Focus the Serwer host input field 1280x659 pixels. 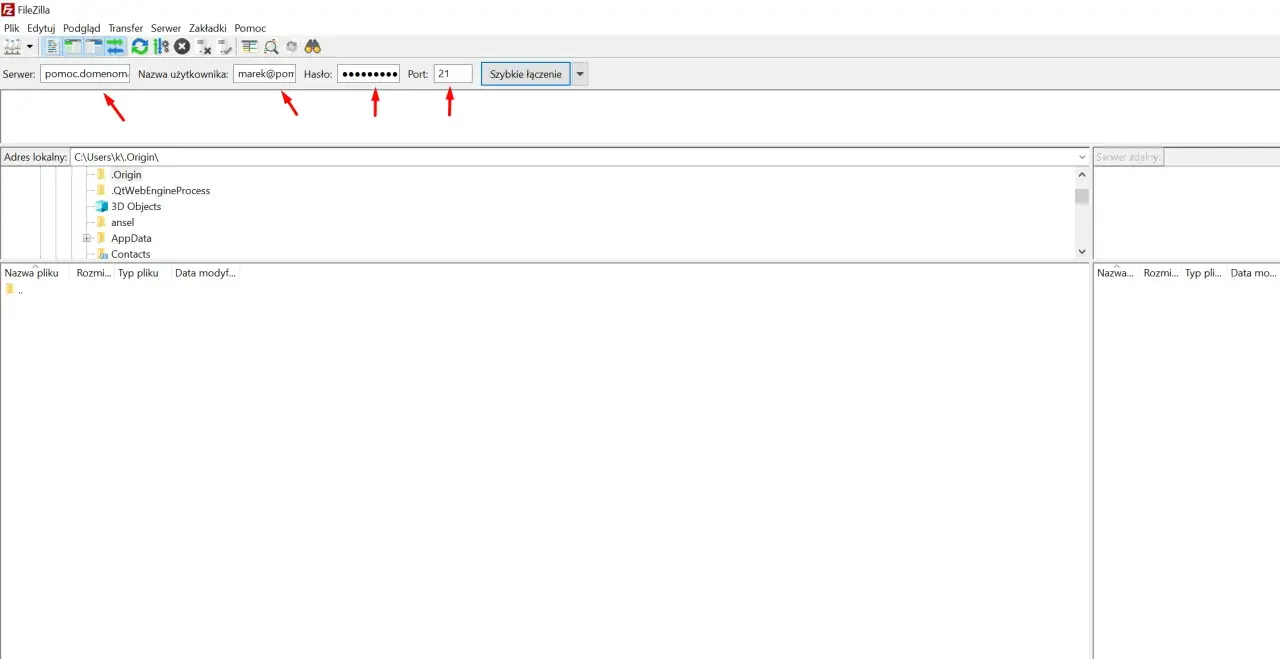[85, 74]
